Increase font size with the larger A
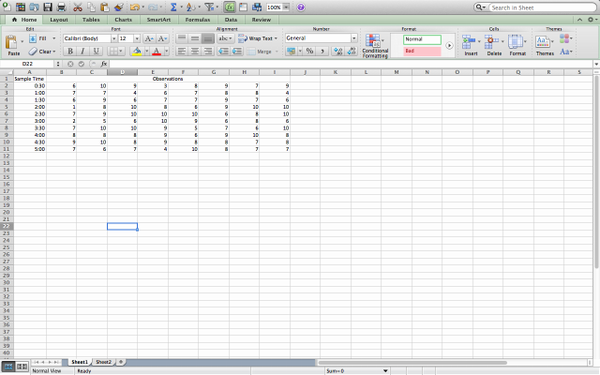This screenshot has width=600, height=375. 149,39
